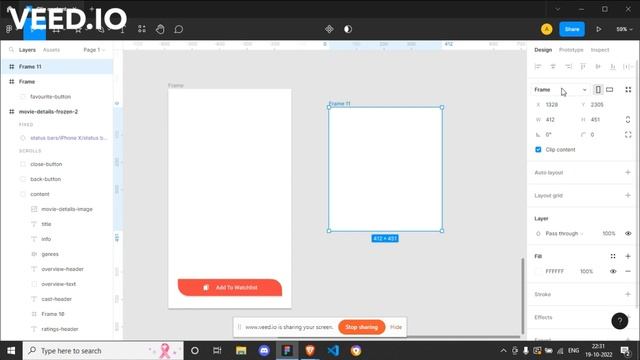640x360 pixels.
Task: Select the genres layer
Action: (57, 254)
